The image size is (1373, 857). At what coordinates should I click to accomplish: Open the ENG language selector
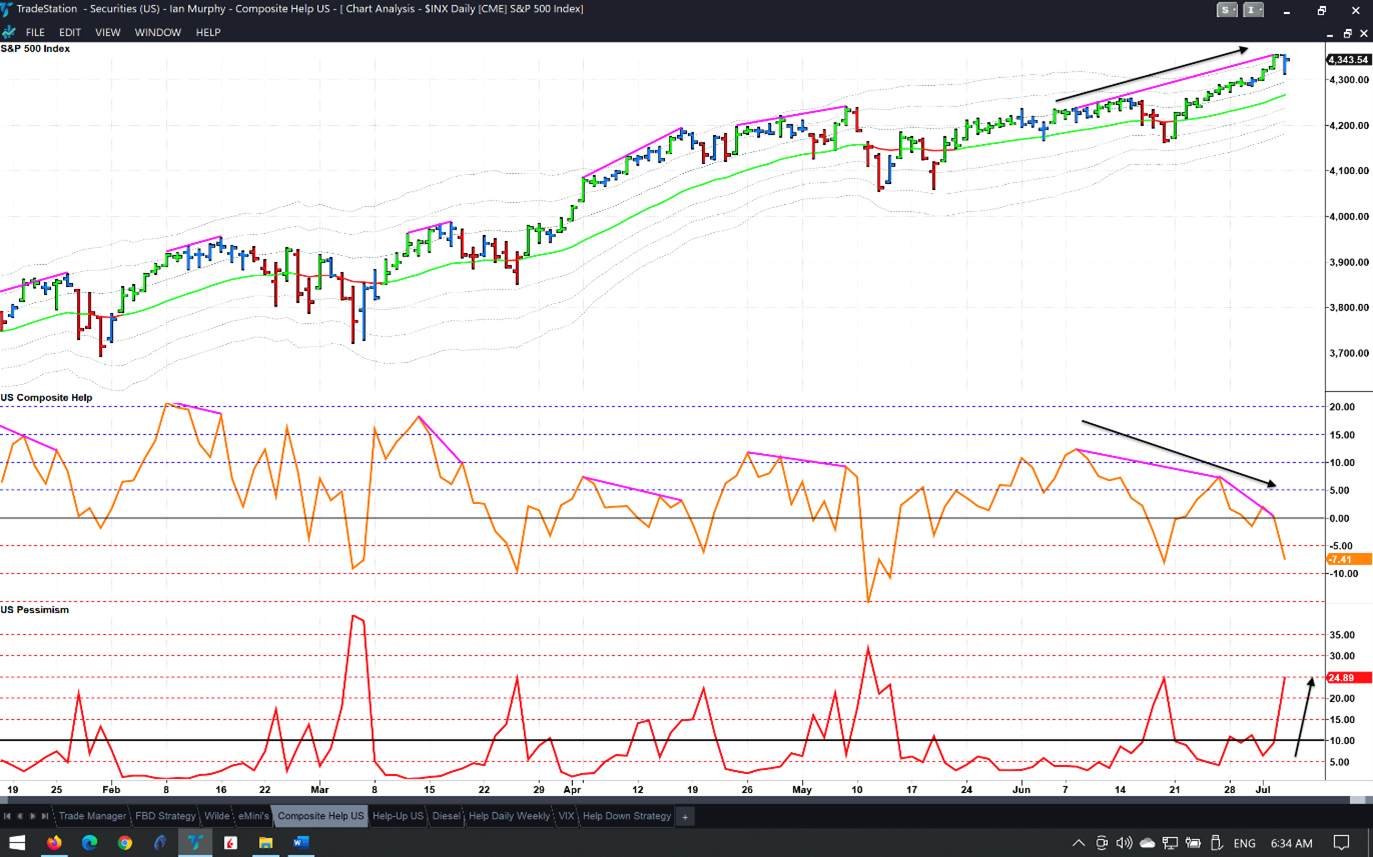[x=1244, y=843]
